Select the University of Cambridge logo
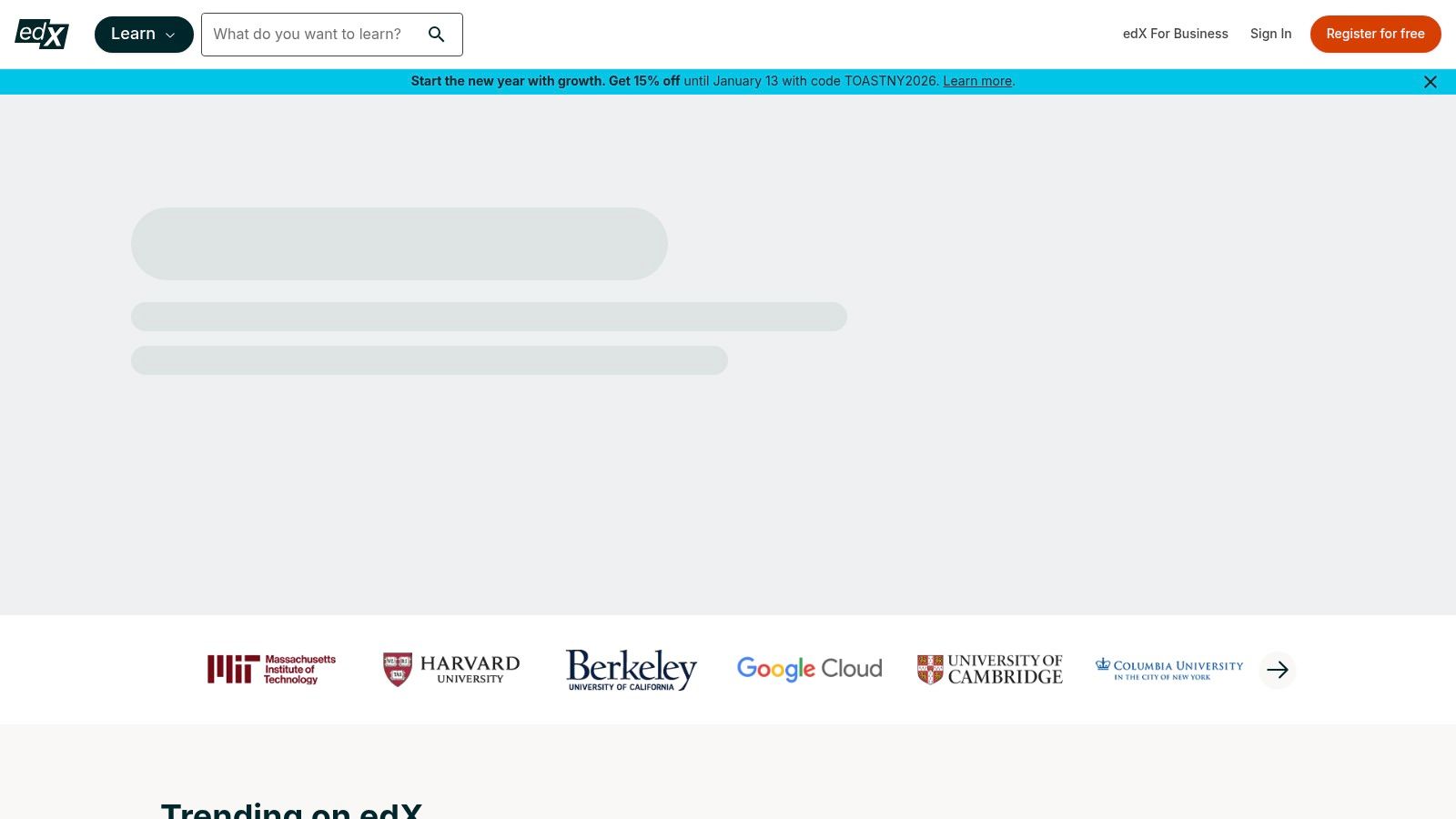Screen dimensions: 1456x819 989,669
